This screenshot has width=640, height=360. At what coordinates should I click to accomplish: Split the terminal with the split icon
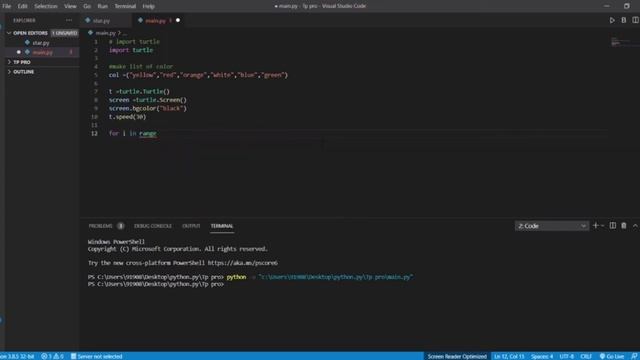point(613,226)
